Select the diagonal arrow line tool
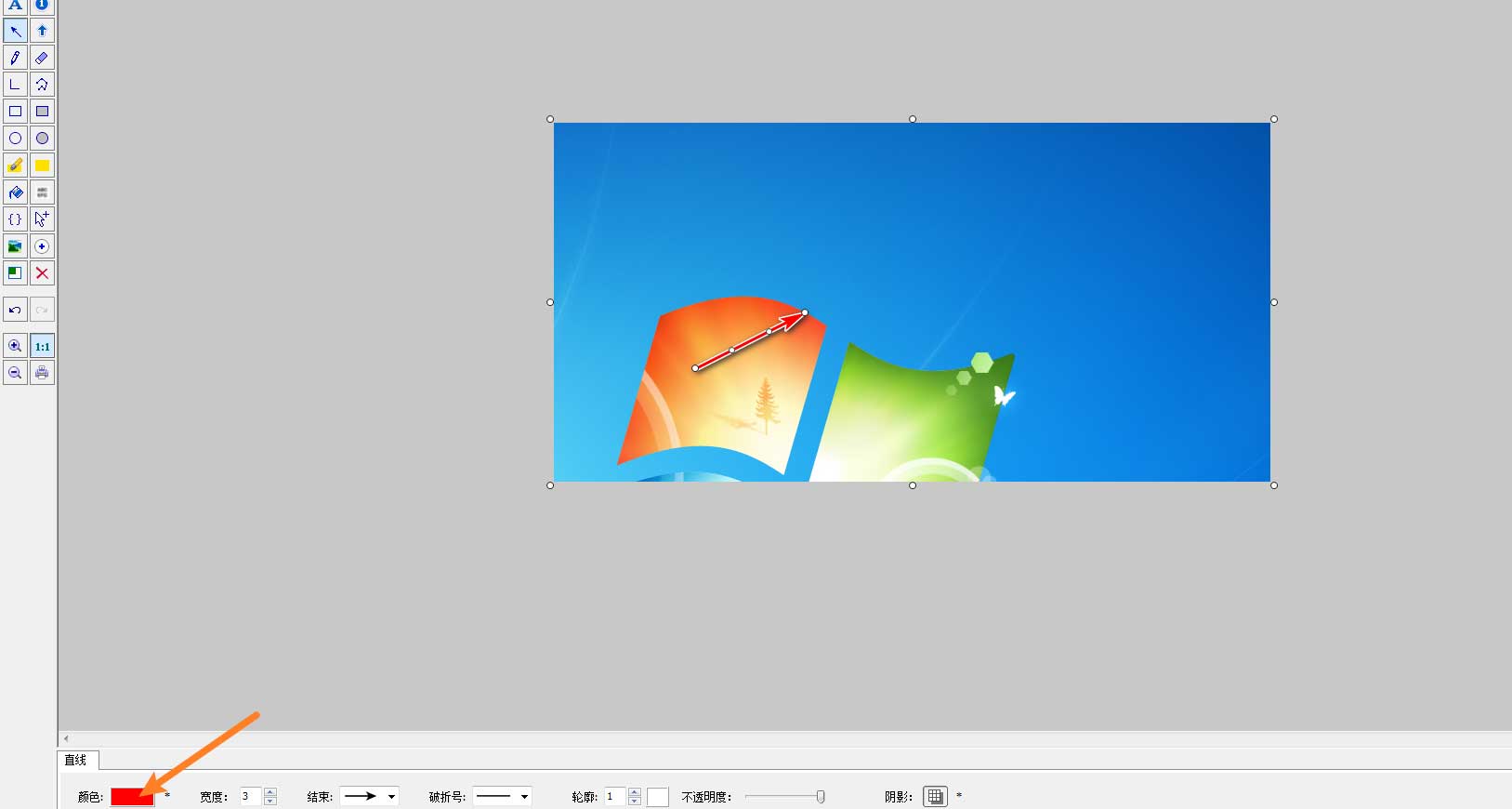The image size is (1512, 809). pos(15,31)
